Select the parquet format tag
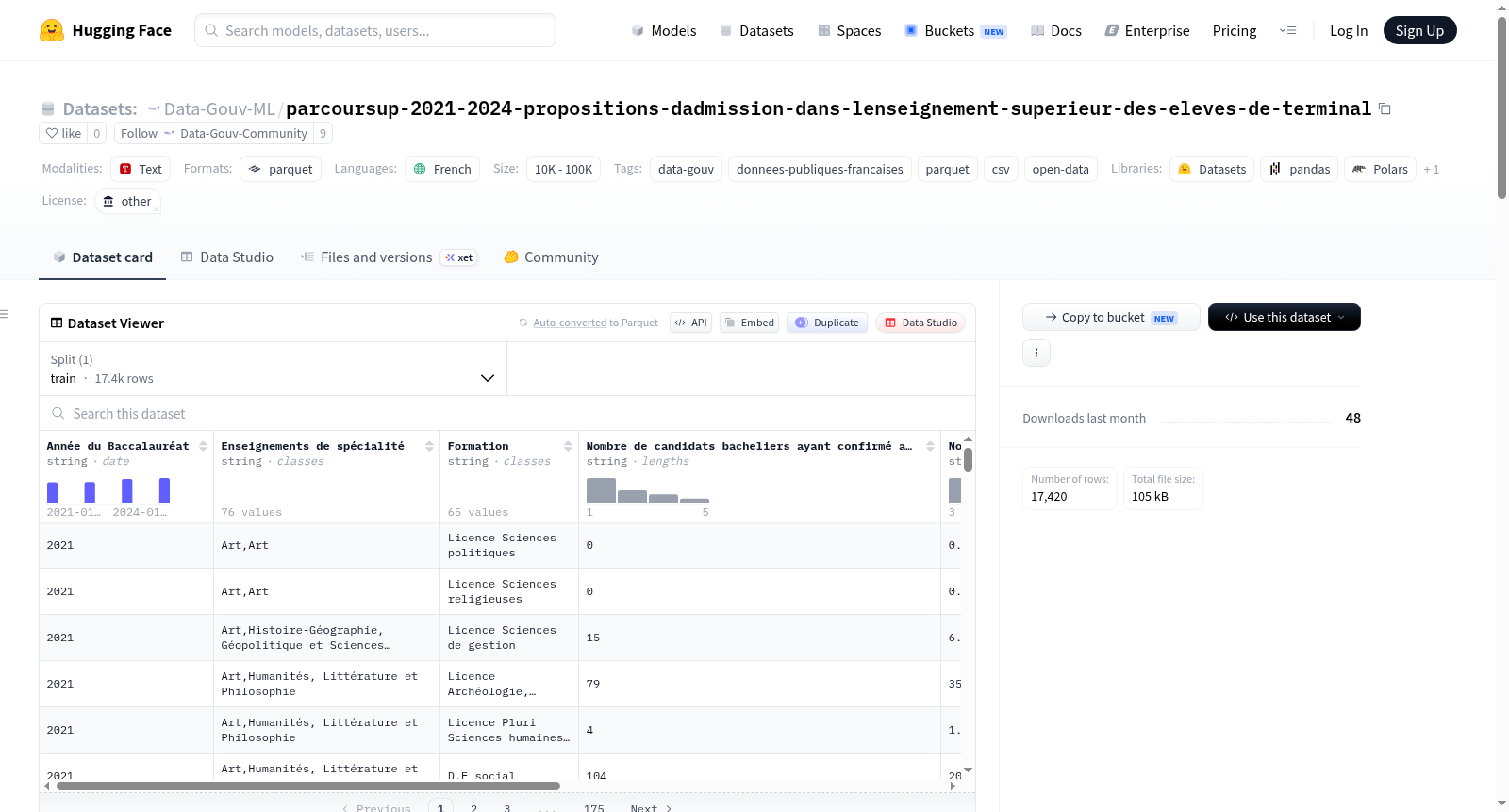The width and height of the screenshot is (1509, 812). pyautogui.click(x=280, y=169)
